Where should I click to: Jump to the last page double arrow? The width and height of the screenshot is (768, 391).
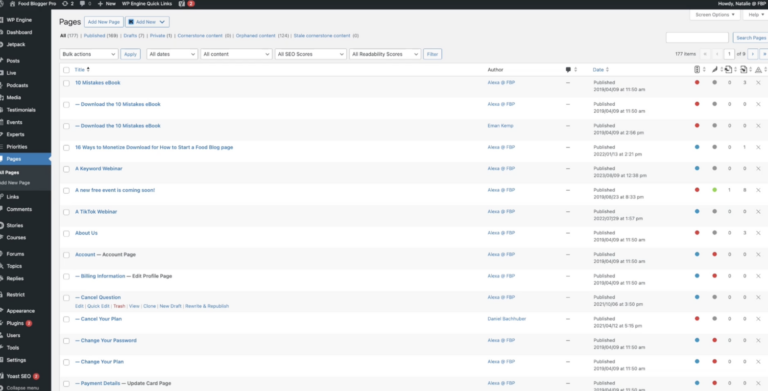[764, 54]
